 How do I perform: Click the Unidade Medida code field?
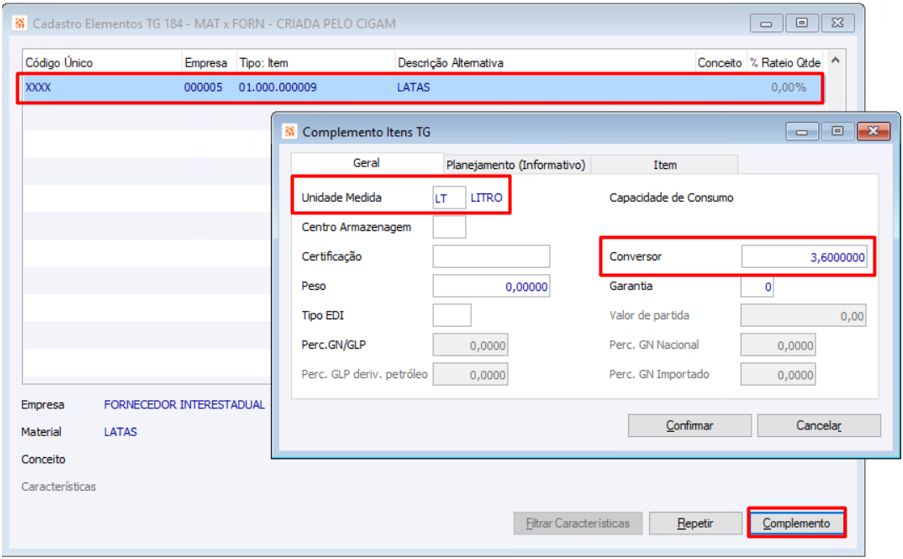click(448, 198)
